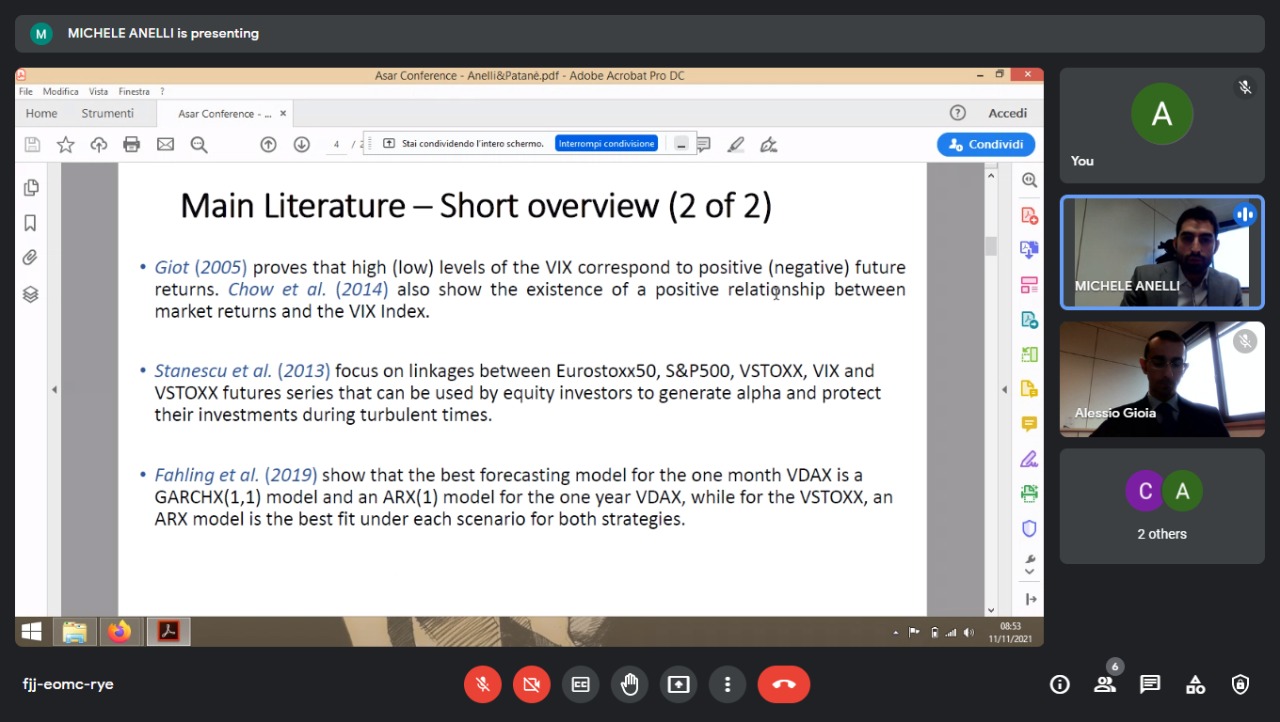This screenshot has height=722, width=1280.
Task: Raise hand in Meet
Action: tap(630, 684)
